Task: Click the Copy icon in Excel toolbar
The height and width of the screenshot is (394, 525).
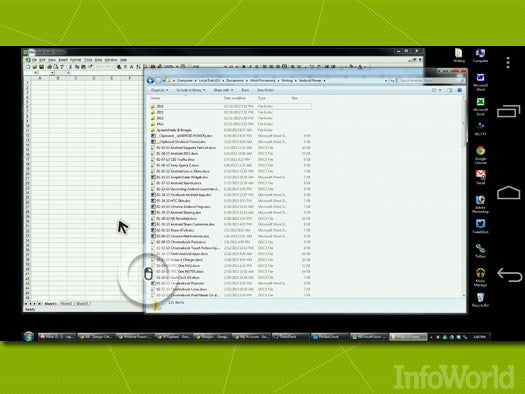Action: click(77, 67)
